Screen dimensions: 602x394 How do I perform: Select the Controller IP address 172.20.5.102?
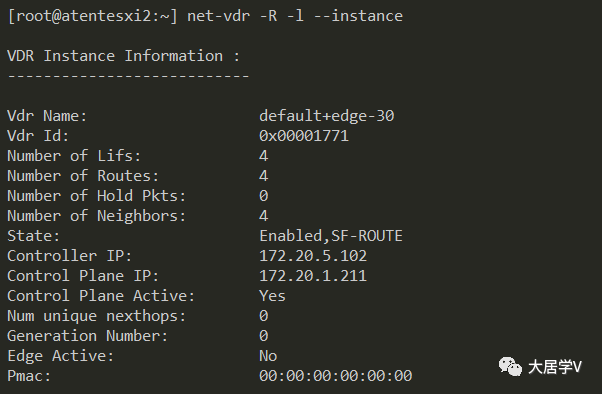click(x=313, y=256)
